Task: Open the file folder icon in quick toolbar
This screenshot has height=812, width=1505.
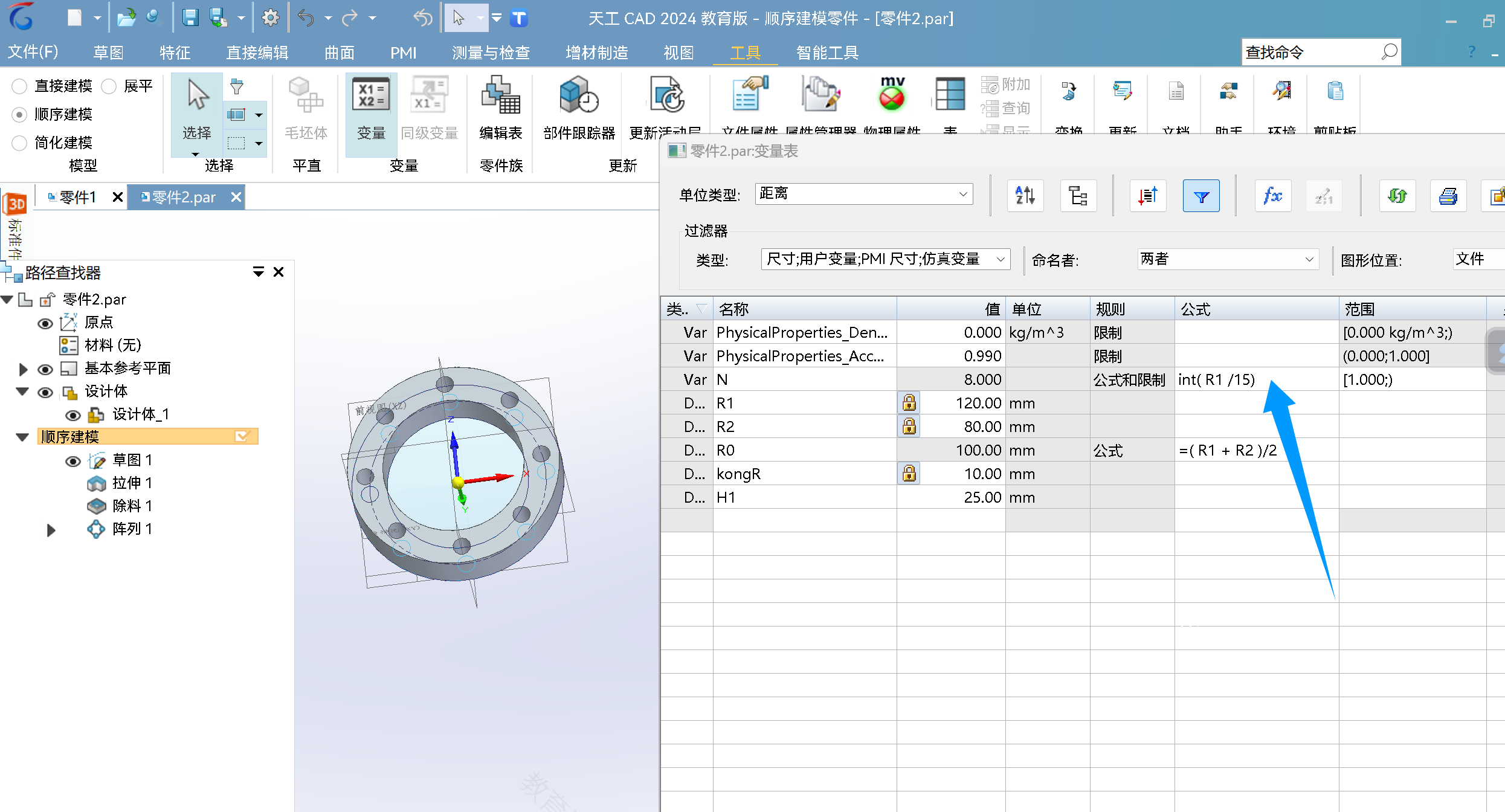Action: pos(126,18)
